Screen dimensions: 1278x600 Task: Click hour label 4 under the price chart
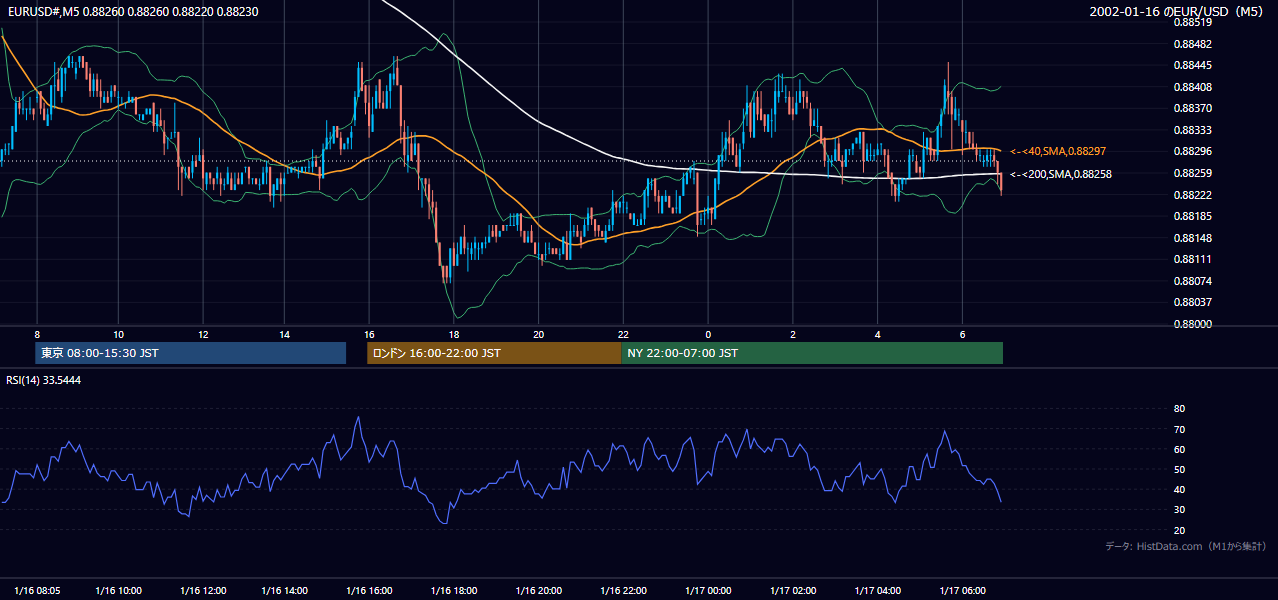tap(877, 334)
